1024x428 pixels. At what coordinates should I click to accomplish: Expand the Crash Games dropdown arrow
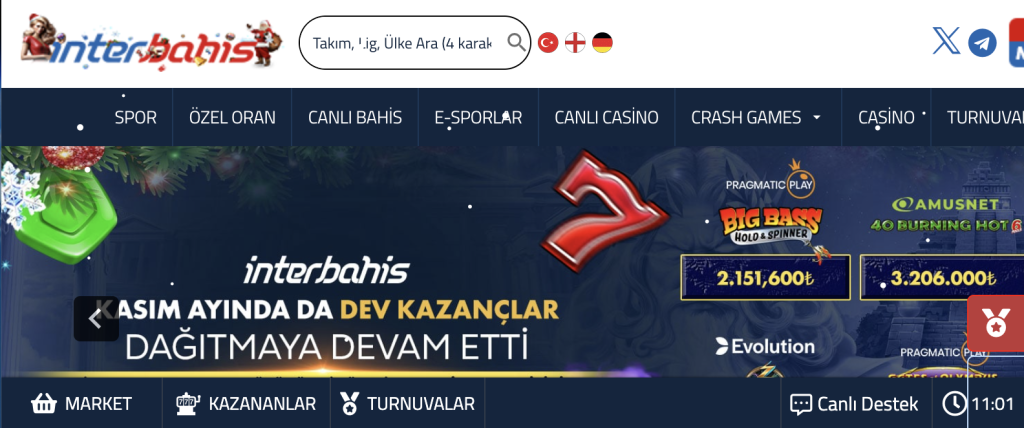tap(816, 118)
